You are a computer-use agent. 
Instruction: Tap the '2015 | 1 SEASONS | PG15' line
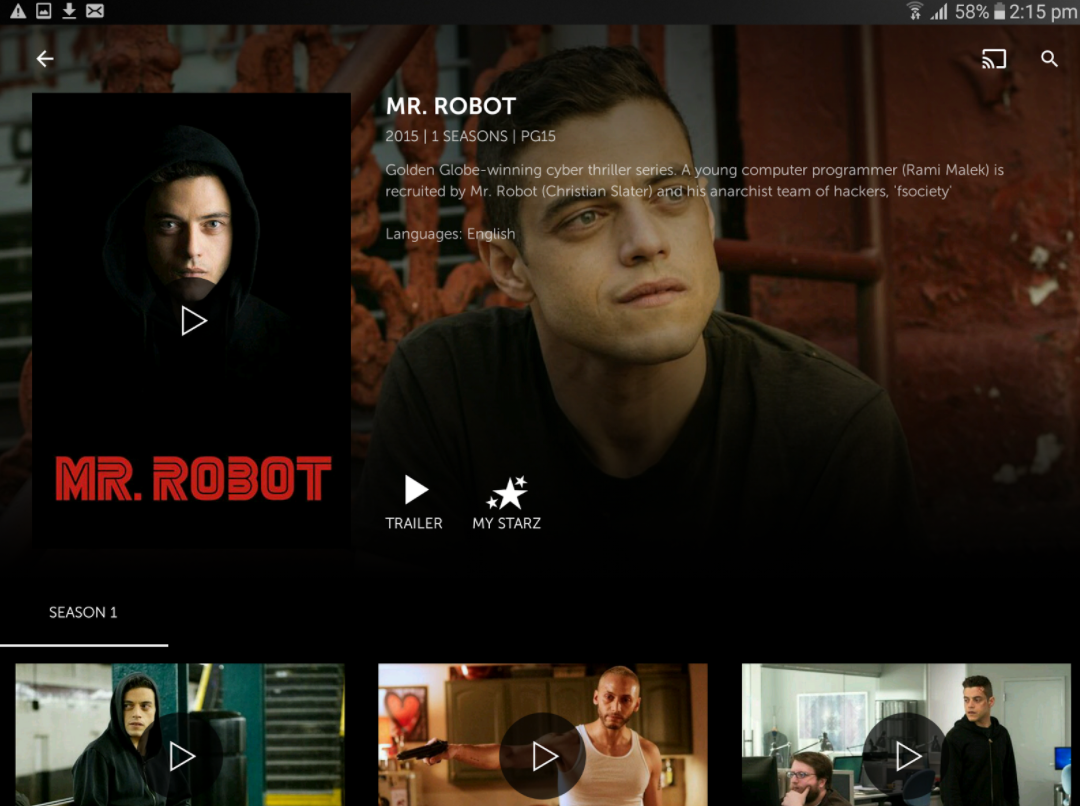coord(470,136)
